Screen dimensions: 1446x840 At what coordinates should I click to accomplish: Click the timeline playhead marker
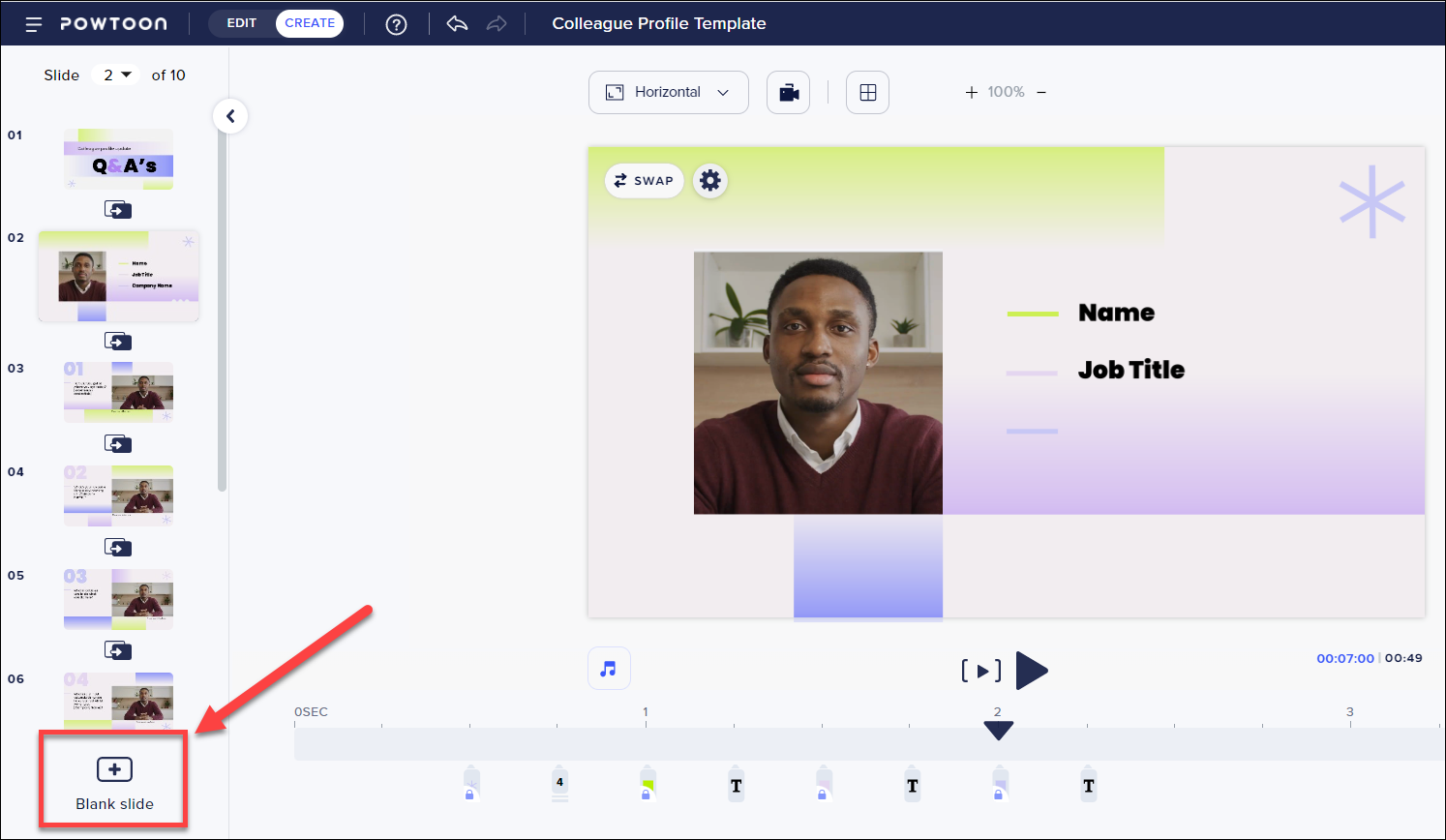tap(998, 731)
